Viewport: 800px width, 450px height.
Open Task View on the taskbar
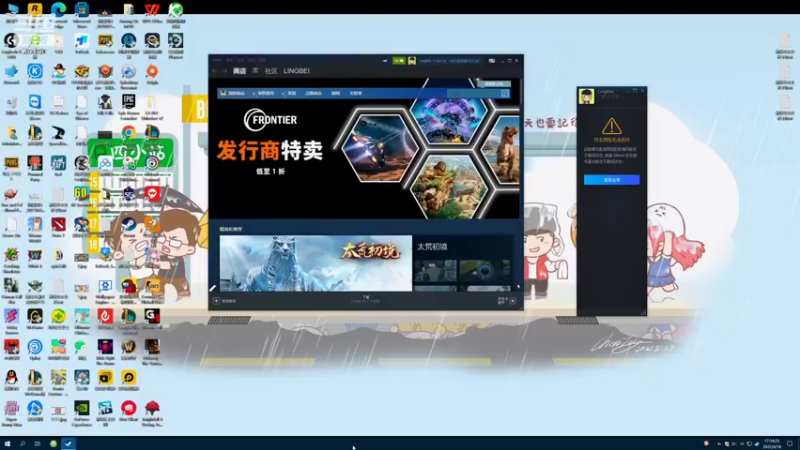37,444
